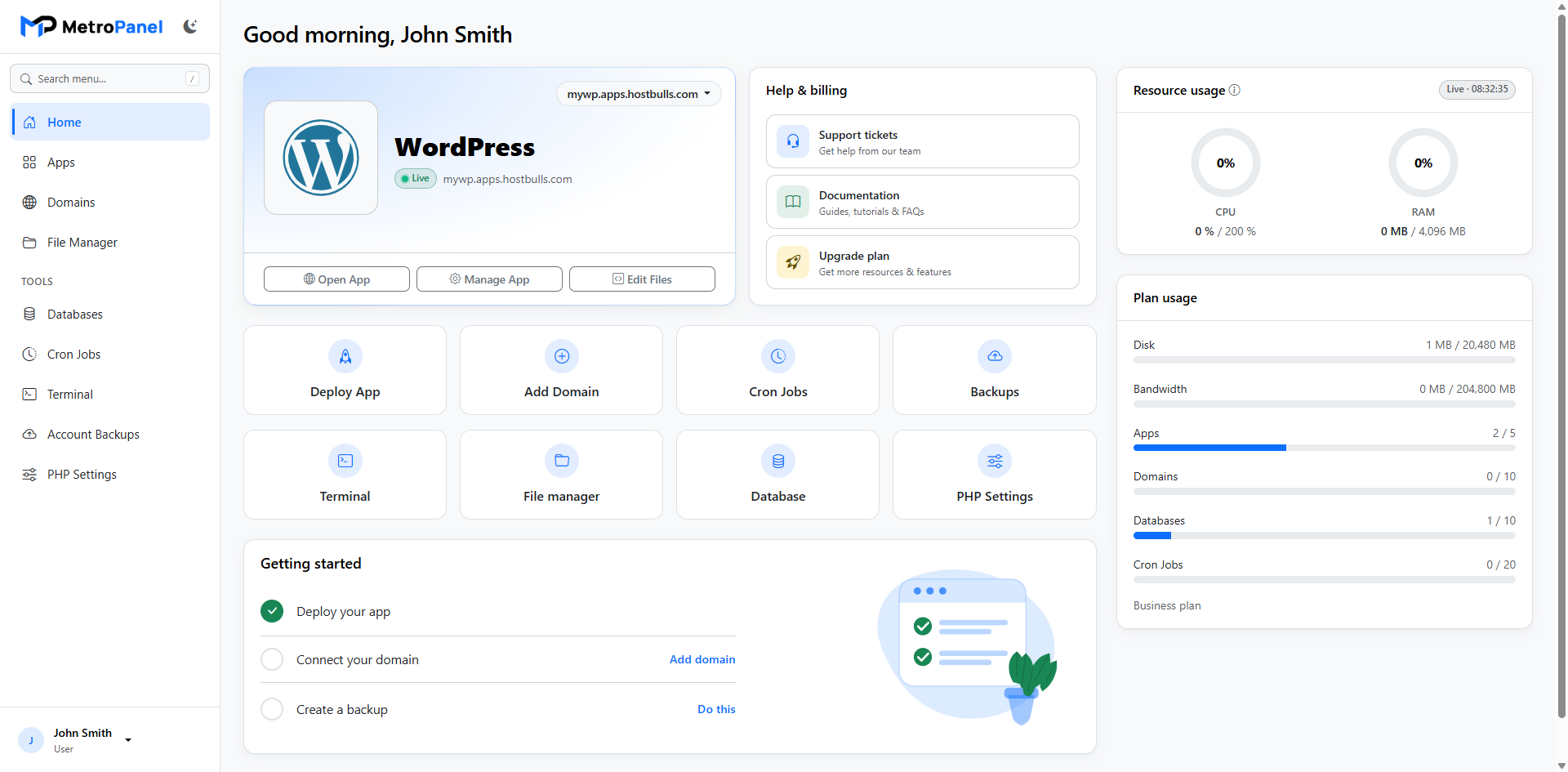Click the Documentation book icon
This screenshot has width=1568, height=772.
[793, 202]
